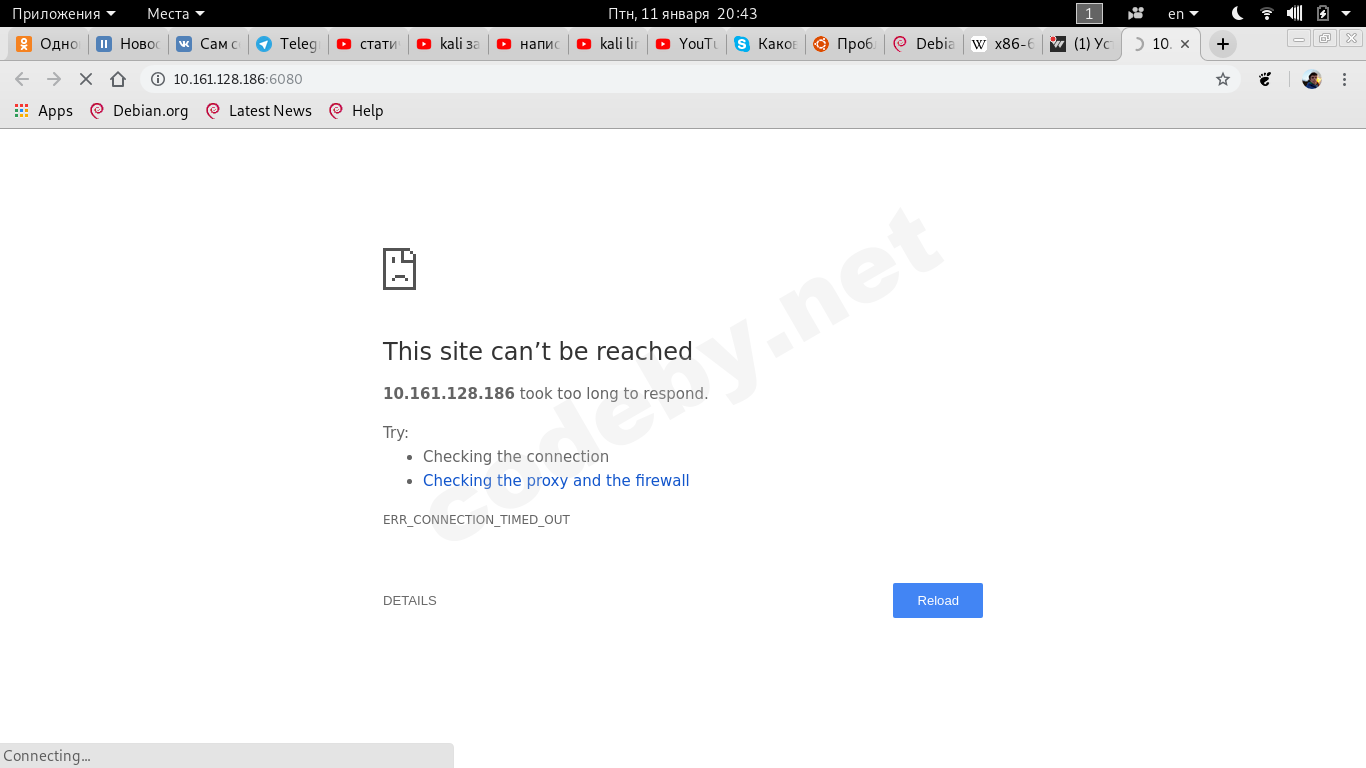Switch to the Debia tab
The width and height of the screenshot is (1366, 768).
(x=925, y=44)
